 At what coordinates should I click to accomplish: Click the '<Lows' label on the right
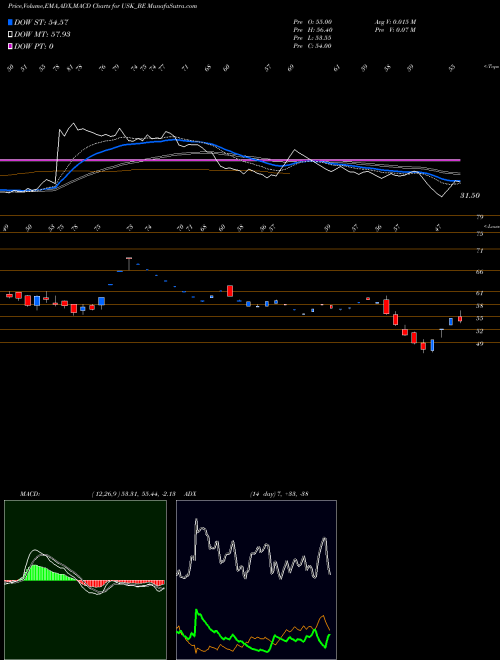tap(491, 226)
